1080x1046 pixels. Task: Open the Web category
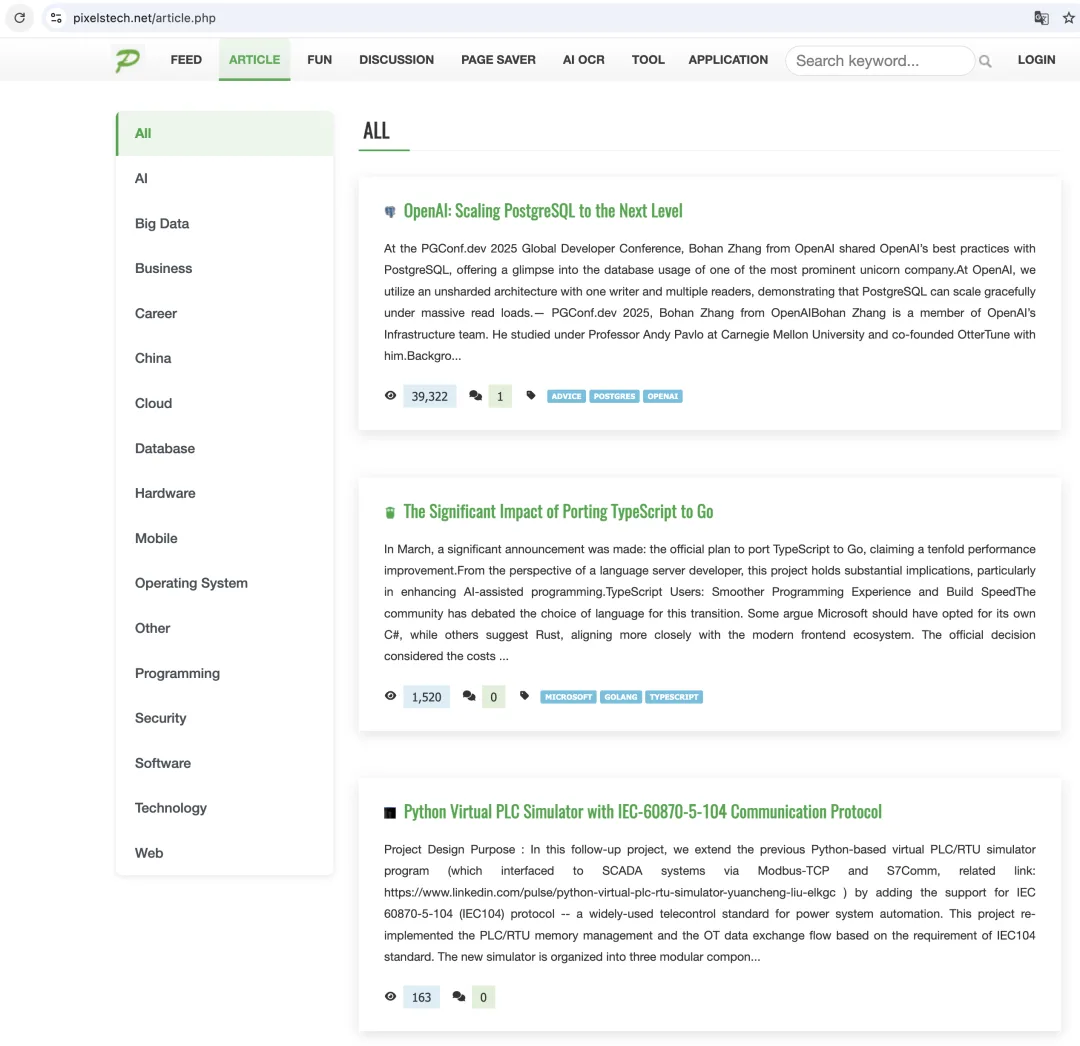(x=225, y=853)
